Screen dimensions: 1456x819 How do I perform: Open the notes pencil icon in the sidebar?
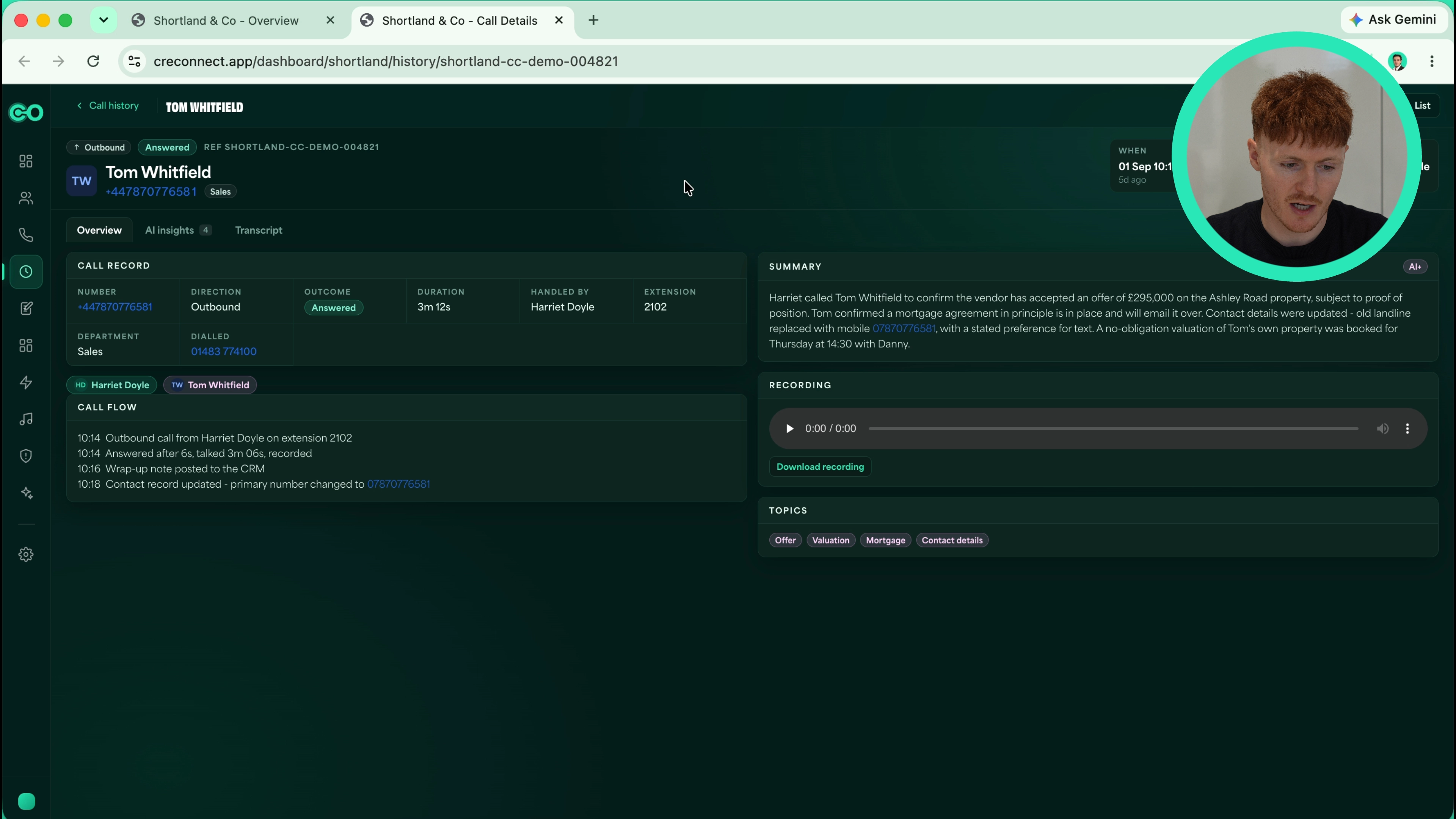click(x=26, y=309)
